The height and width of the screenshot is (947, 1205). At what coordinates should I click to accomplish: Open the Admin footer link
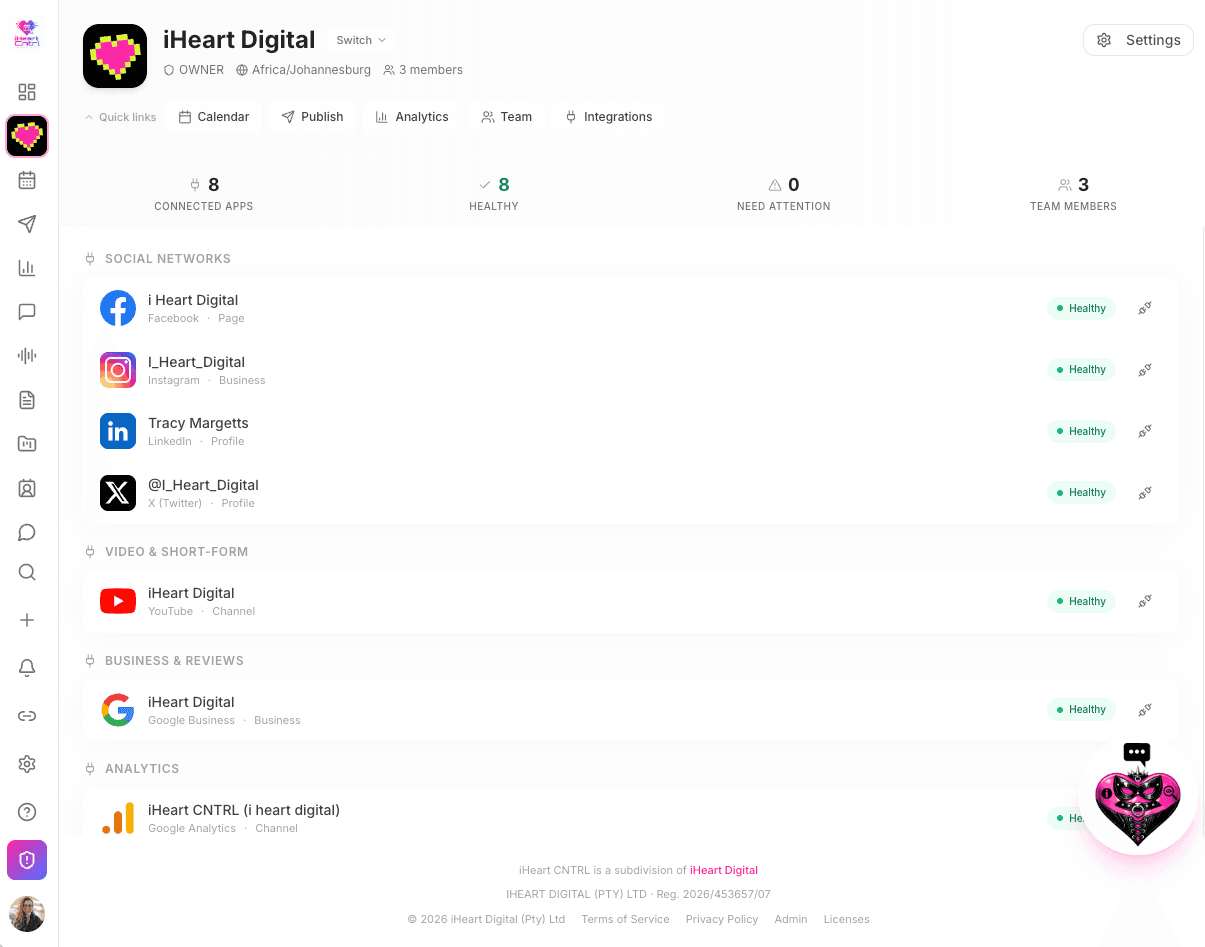click(791, 919)
